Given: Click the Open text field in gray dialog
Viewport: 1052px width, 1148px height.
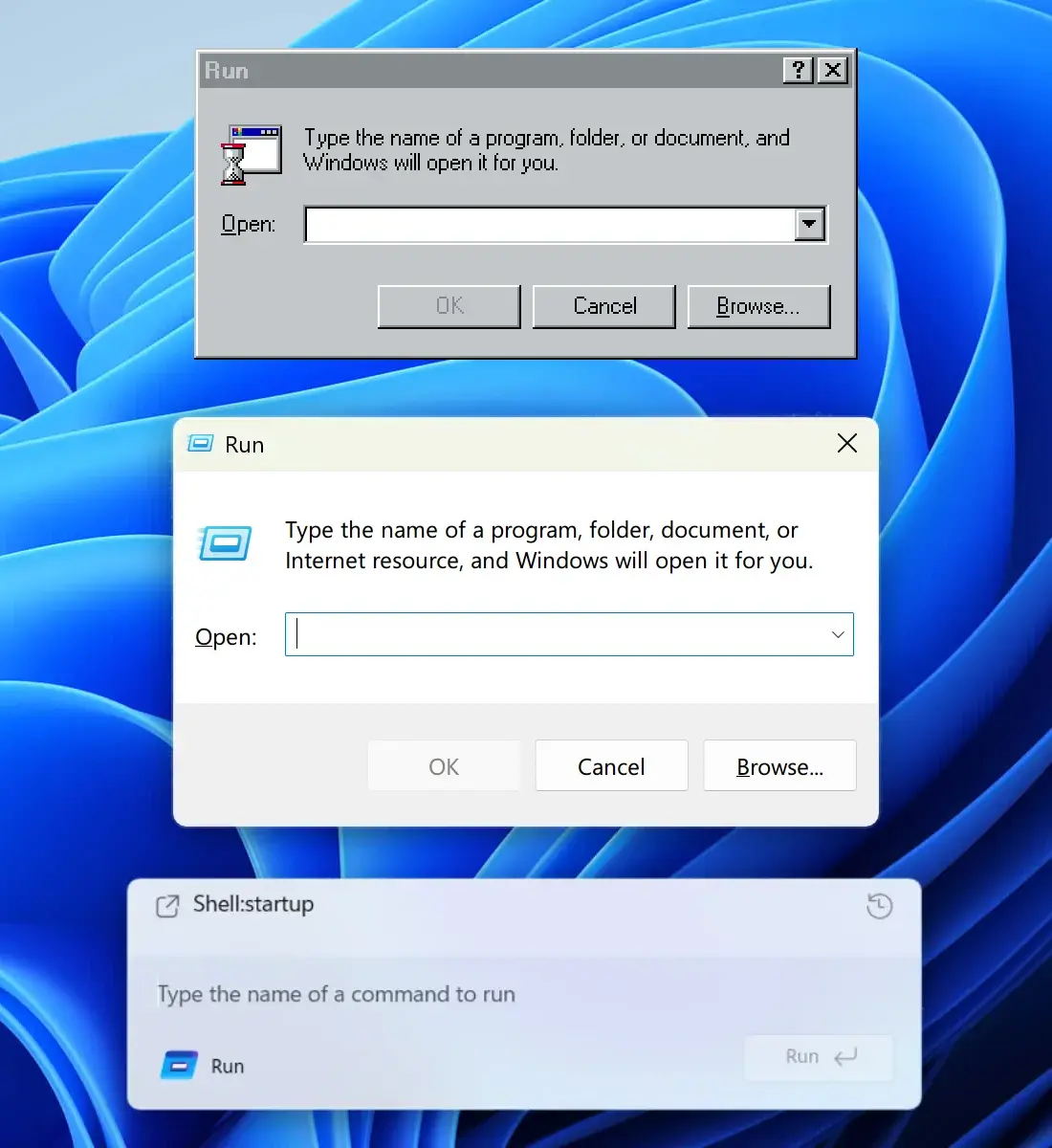Looking at the screenshot, I should pos(550,225).
